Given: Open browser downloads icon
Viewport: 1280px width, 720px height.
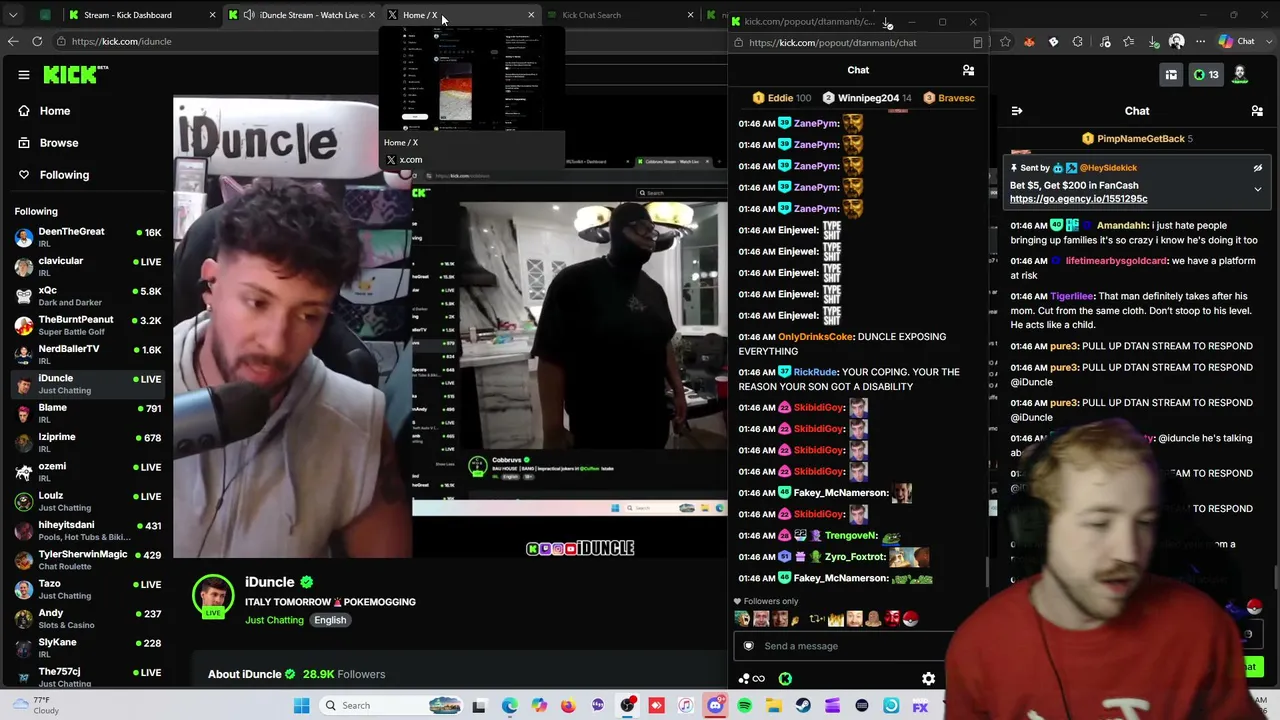Looking at the screenshot, I should [1154, 42].
